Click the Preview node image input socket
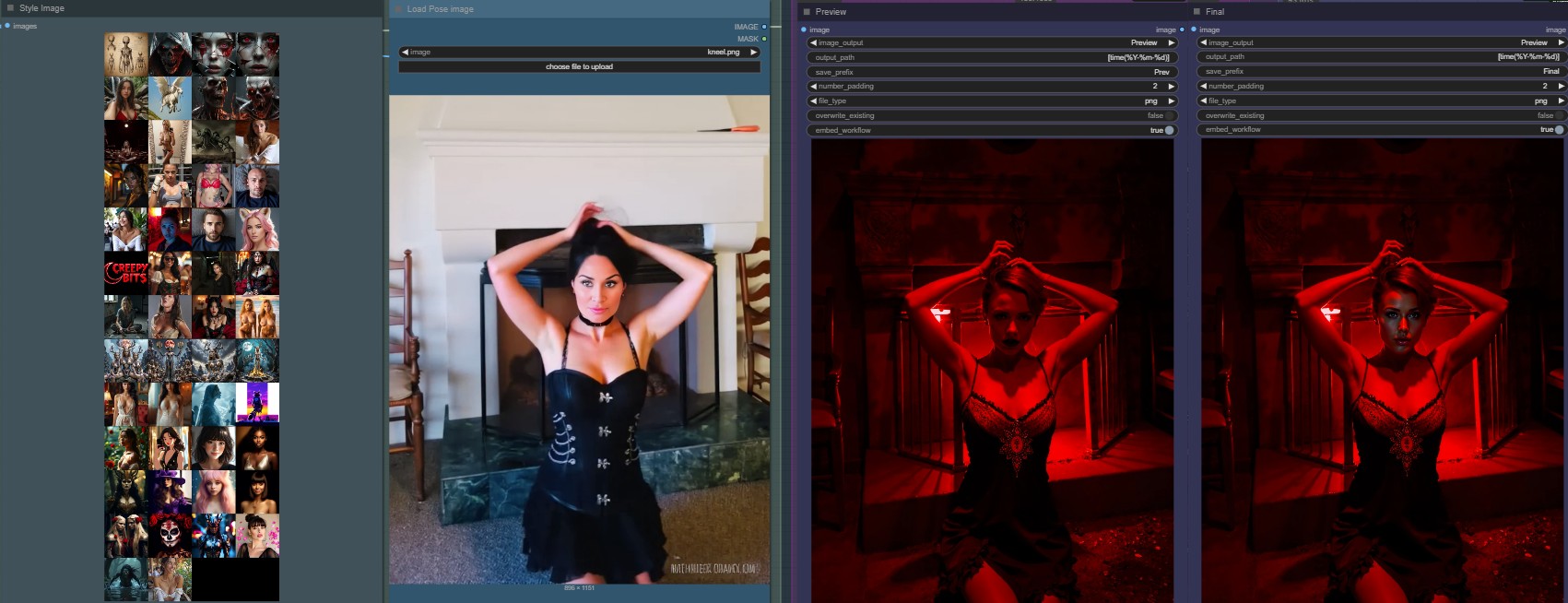Screen dimensions: 1568x603 tap(804, 30)
